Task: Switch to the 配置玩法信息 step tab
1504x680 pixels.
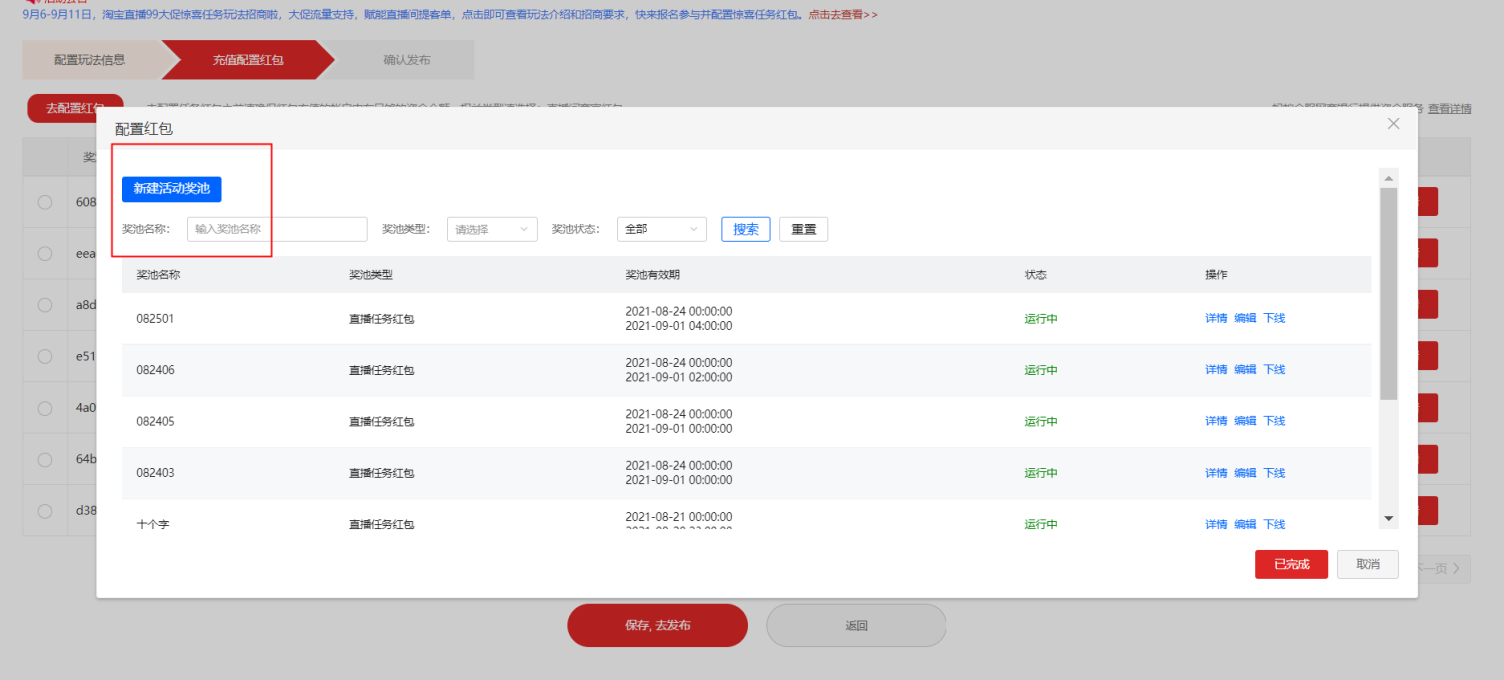Action: click(x=90, y=60)
